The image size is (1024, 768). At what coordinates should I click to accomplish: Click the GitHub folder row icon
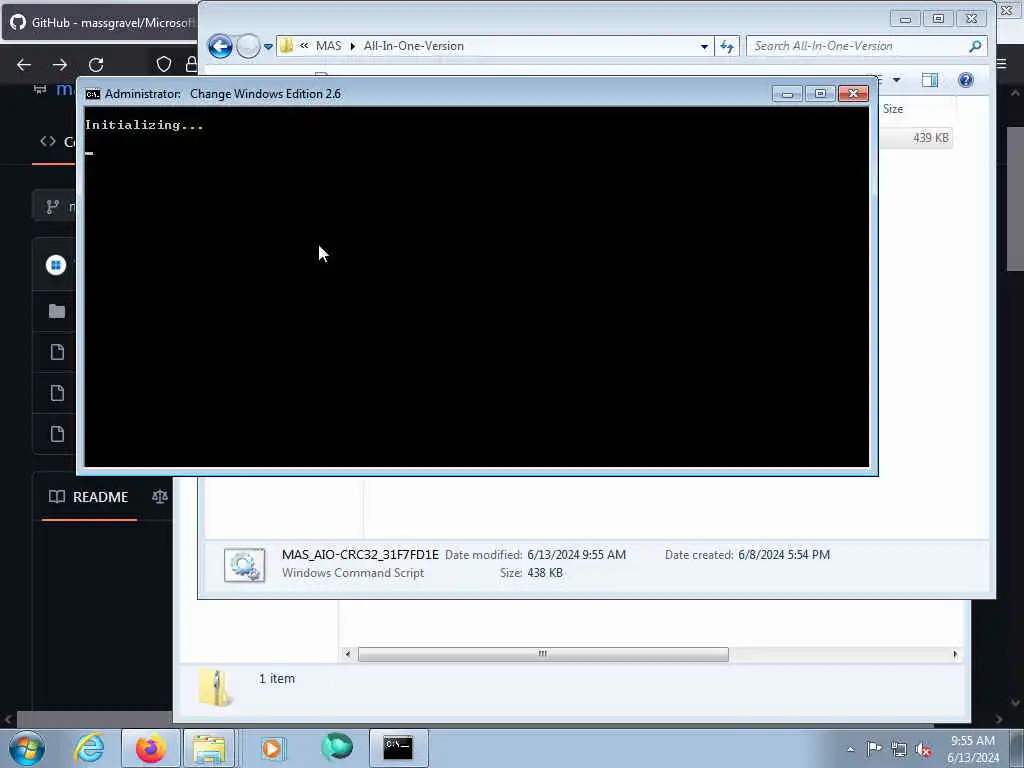57,312
